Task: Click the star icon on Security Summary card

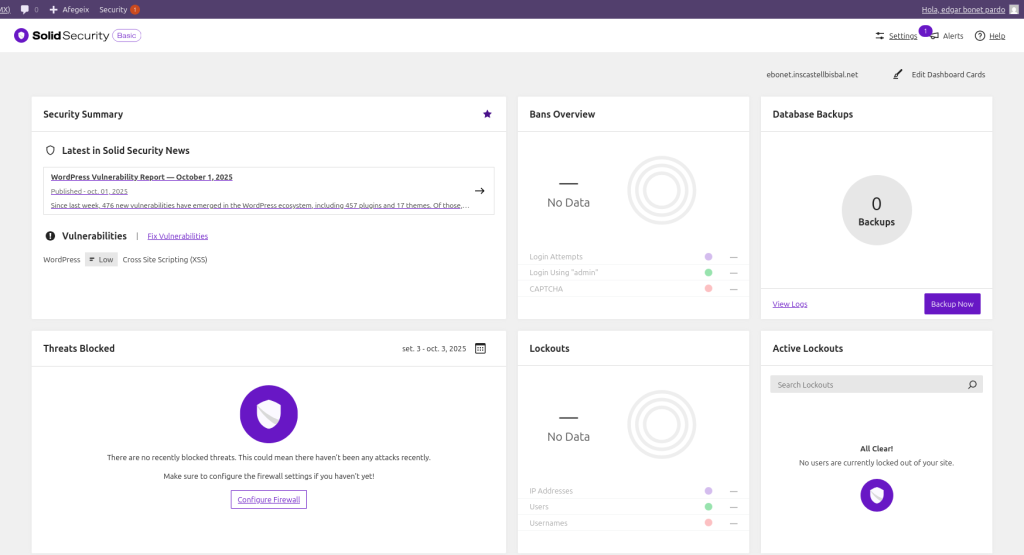Action: (487, 114)
